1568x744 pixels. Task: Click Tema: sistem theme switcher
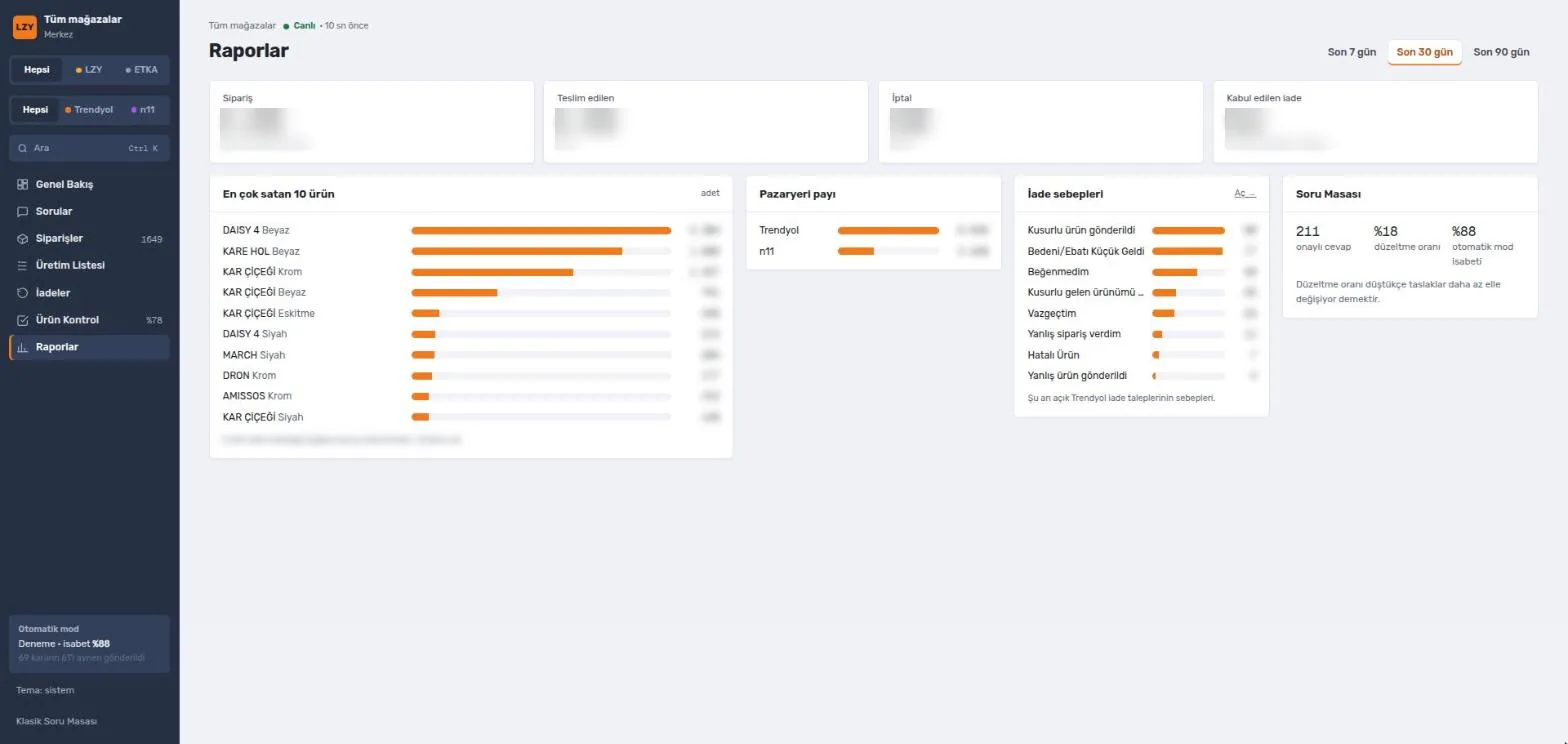coord(45,690)
